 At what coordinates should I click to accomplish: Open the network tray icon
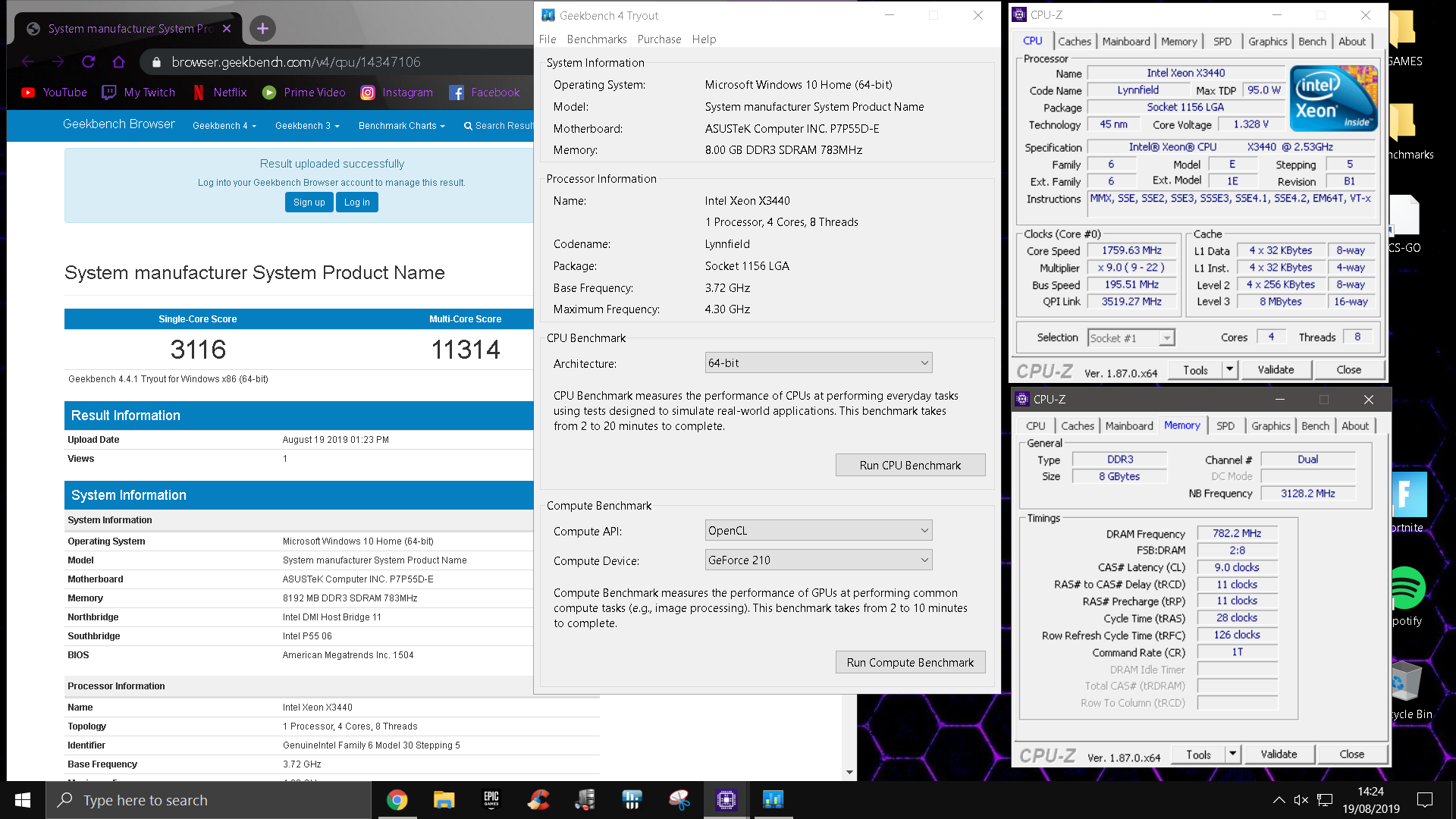click(1325, 800)
